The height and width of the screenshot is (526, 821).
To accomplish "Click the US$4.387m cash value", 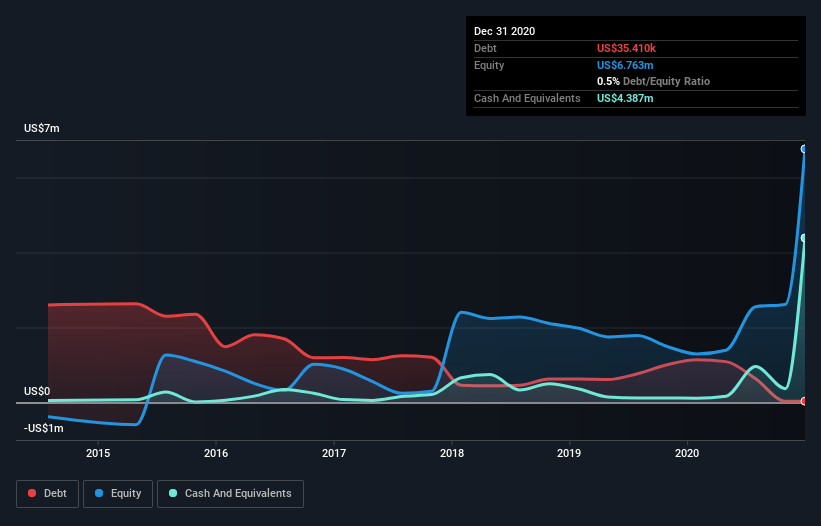I will point(625,98).
